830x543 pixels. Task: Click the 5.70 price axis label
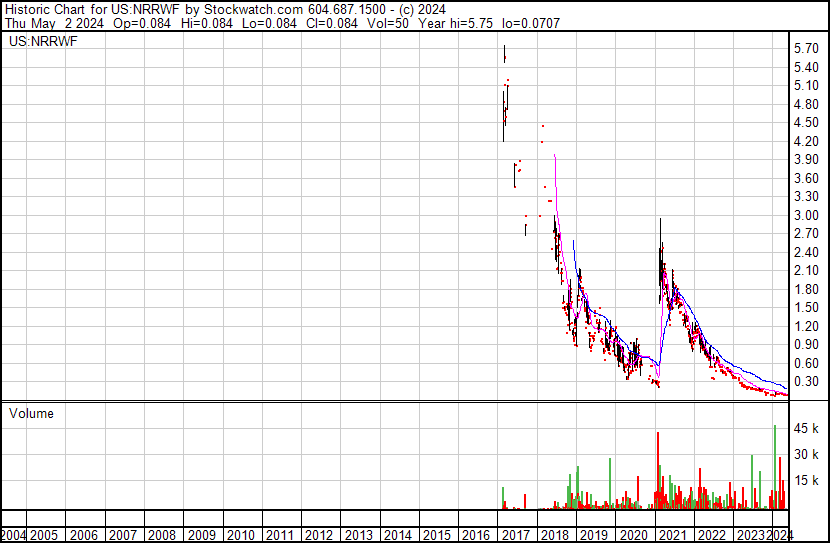tap(806, 49)
